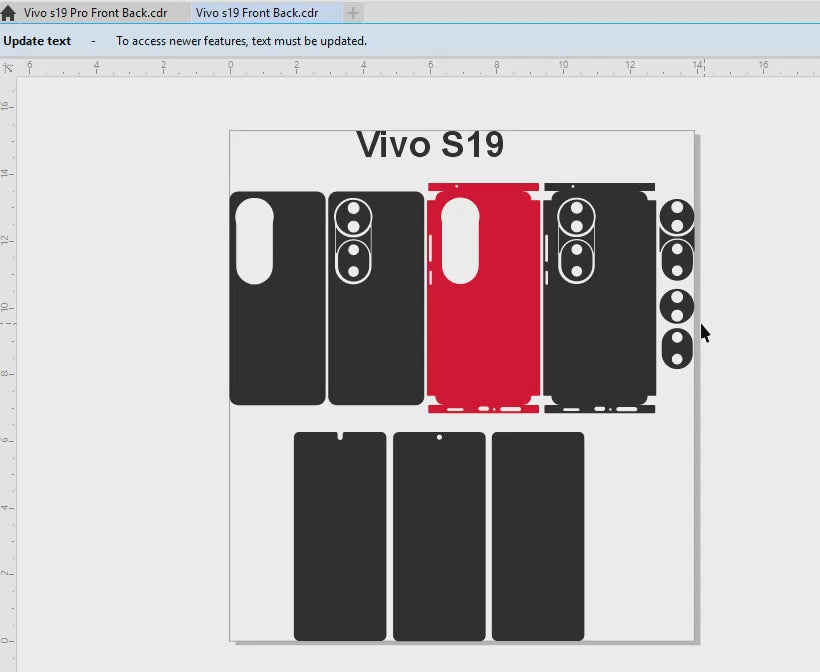Image resolution: width=820 pixels, height=672 pixels.
Task: Select front screen shape with top notch
Action: (340, 540)
